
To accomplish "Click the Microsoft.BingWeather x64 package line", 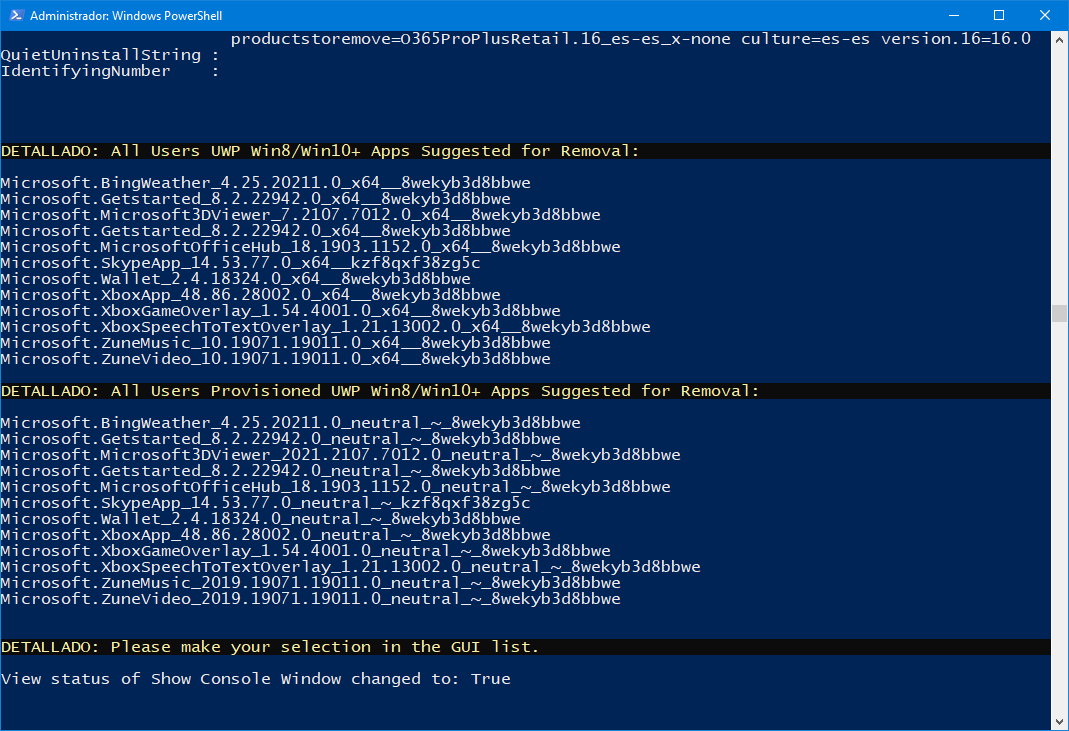I will click(265, 183).
